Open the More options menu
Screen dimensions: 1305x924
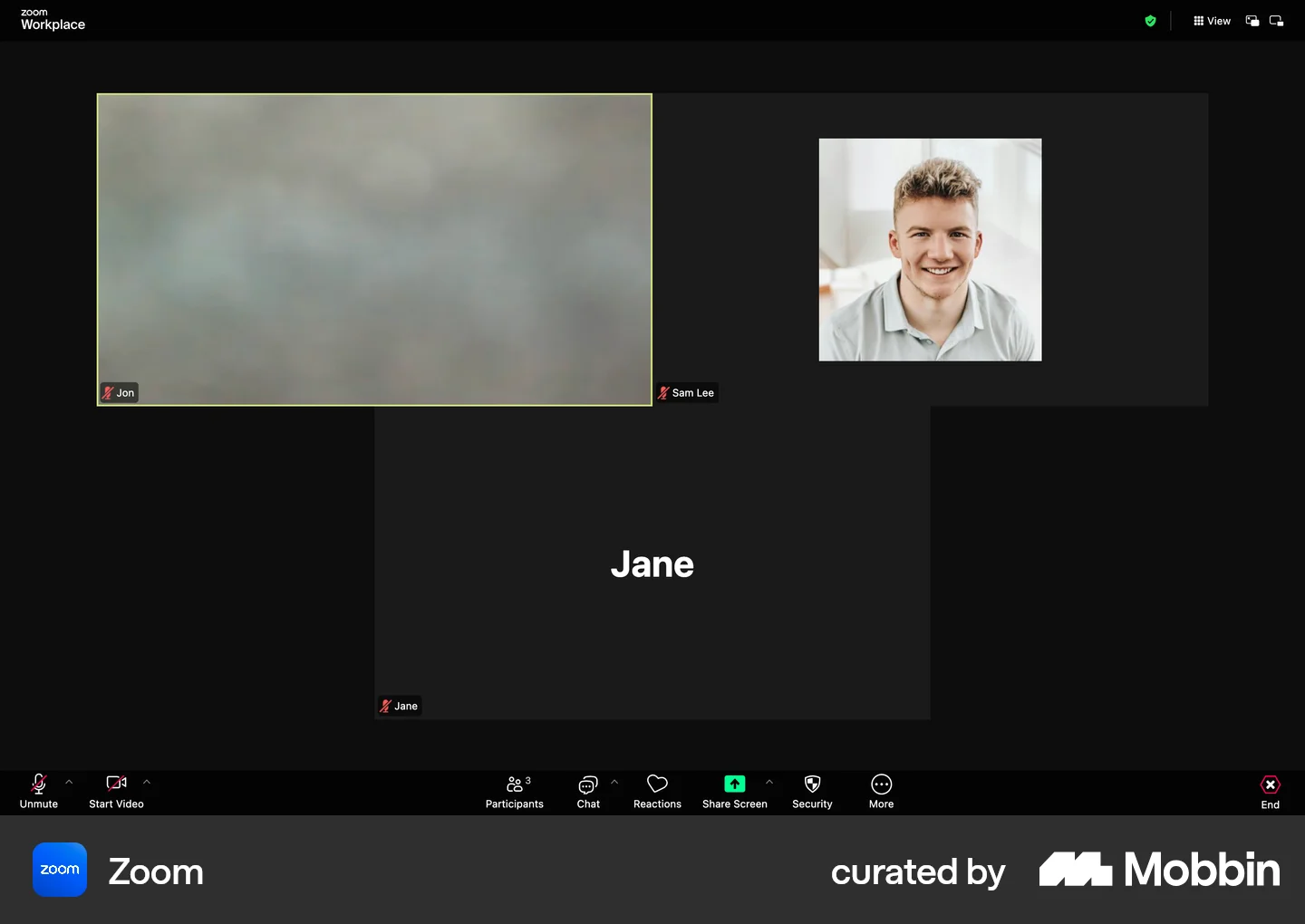point(882,791)
